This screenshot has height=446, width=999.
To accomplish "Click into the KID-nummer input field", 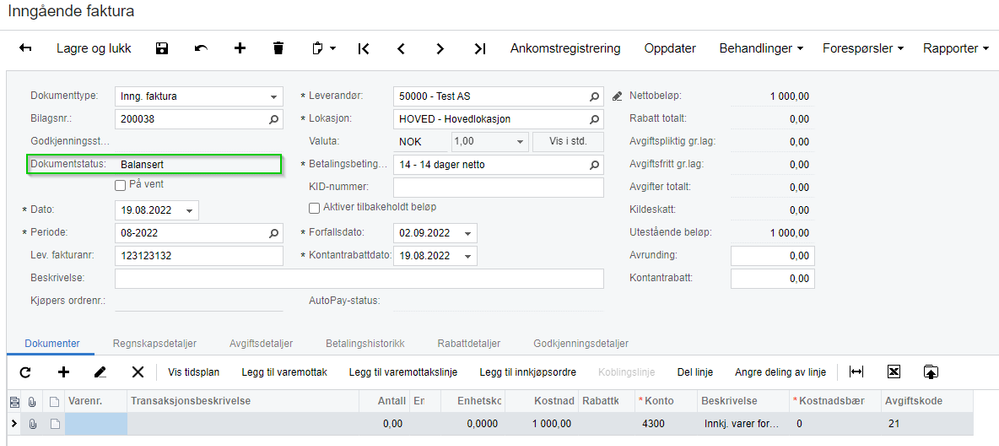I will [x=498, y=187].
